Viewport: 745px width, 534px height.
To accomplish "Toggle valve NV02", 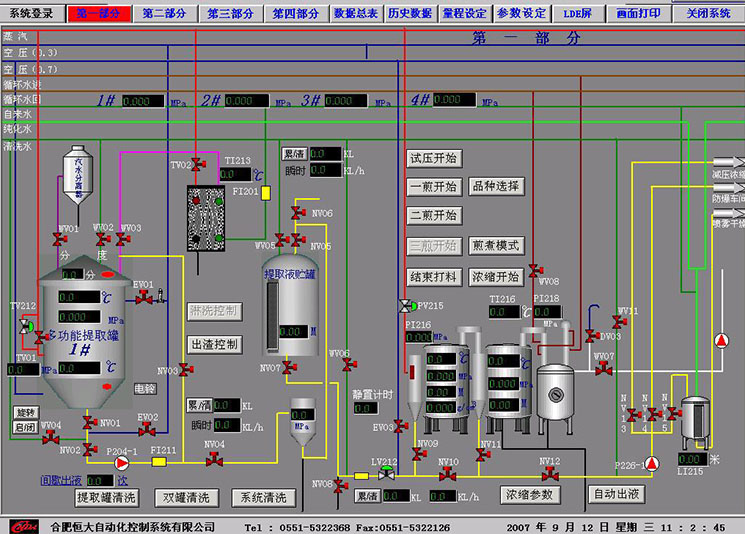I will click(89, 449).
